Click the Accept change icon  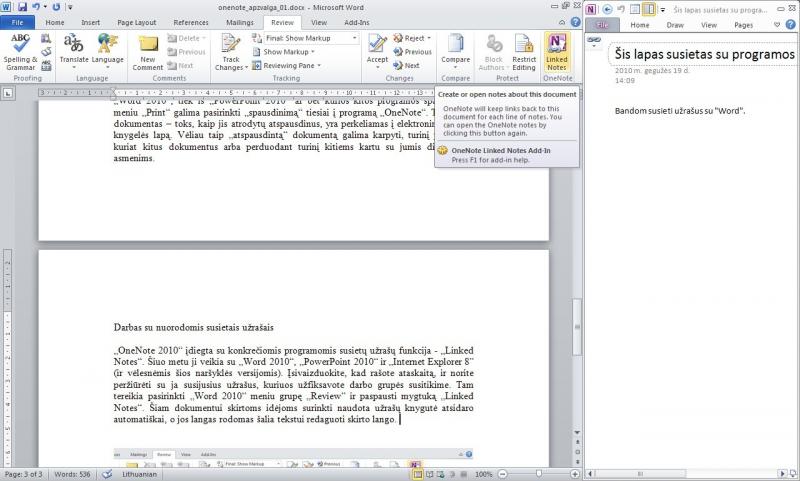377,44
